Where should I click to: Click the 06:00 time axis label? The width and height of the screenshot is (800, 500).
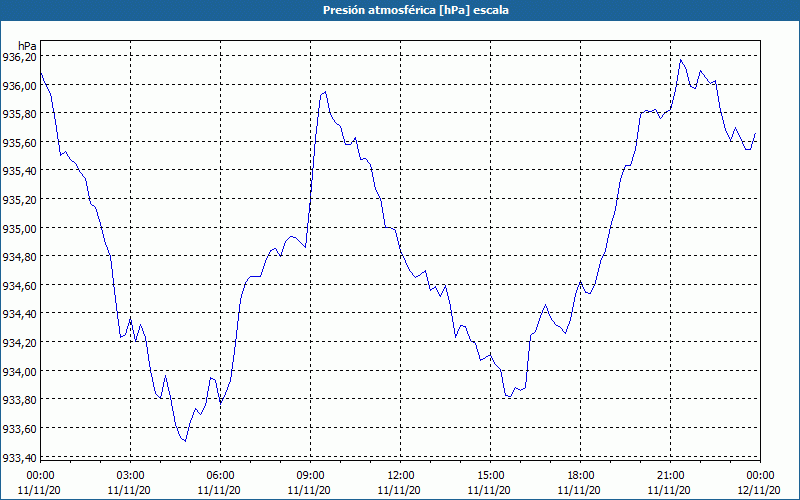(220, 476)
